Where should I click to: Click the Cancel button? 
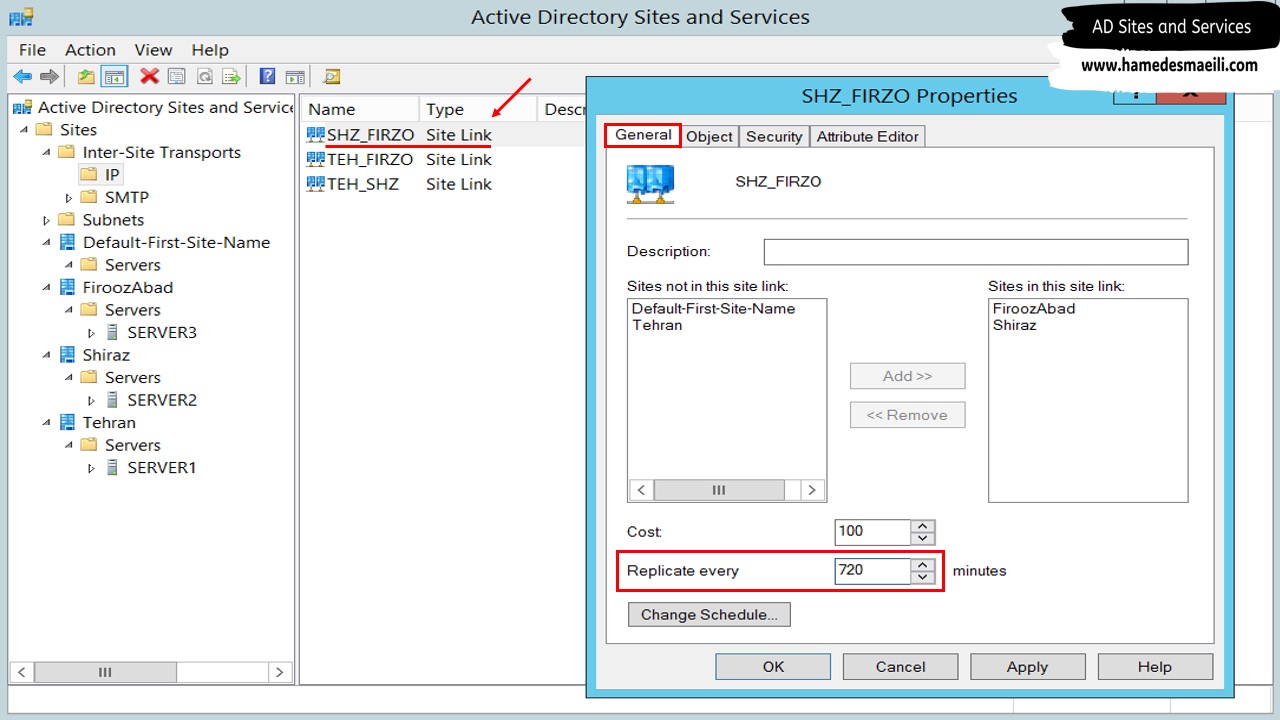point(900,666)
